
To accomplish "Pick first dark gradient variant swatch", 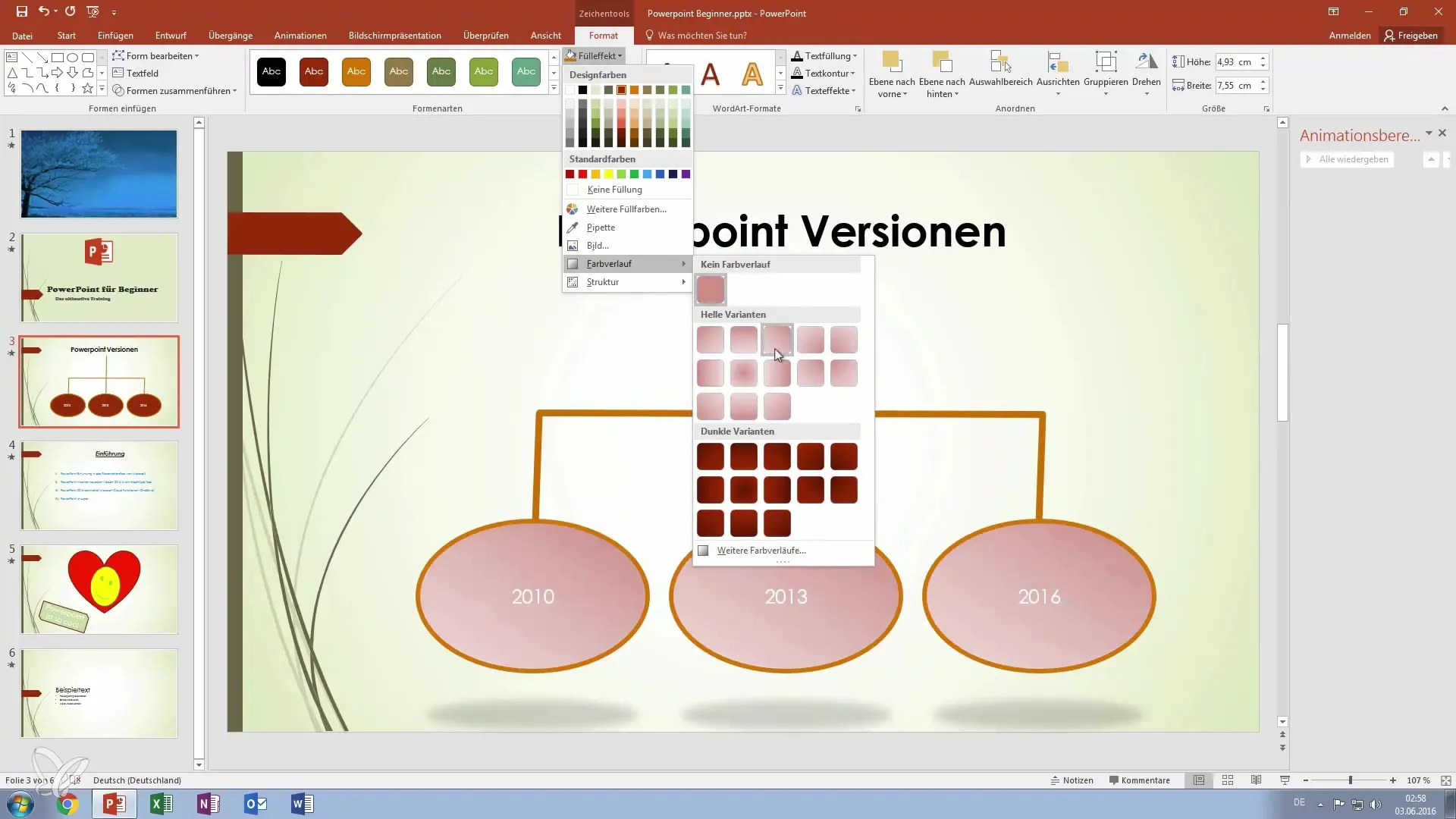I will (x=711, y=457).
